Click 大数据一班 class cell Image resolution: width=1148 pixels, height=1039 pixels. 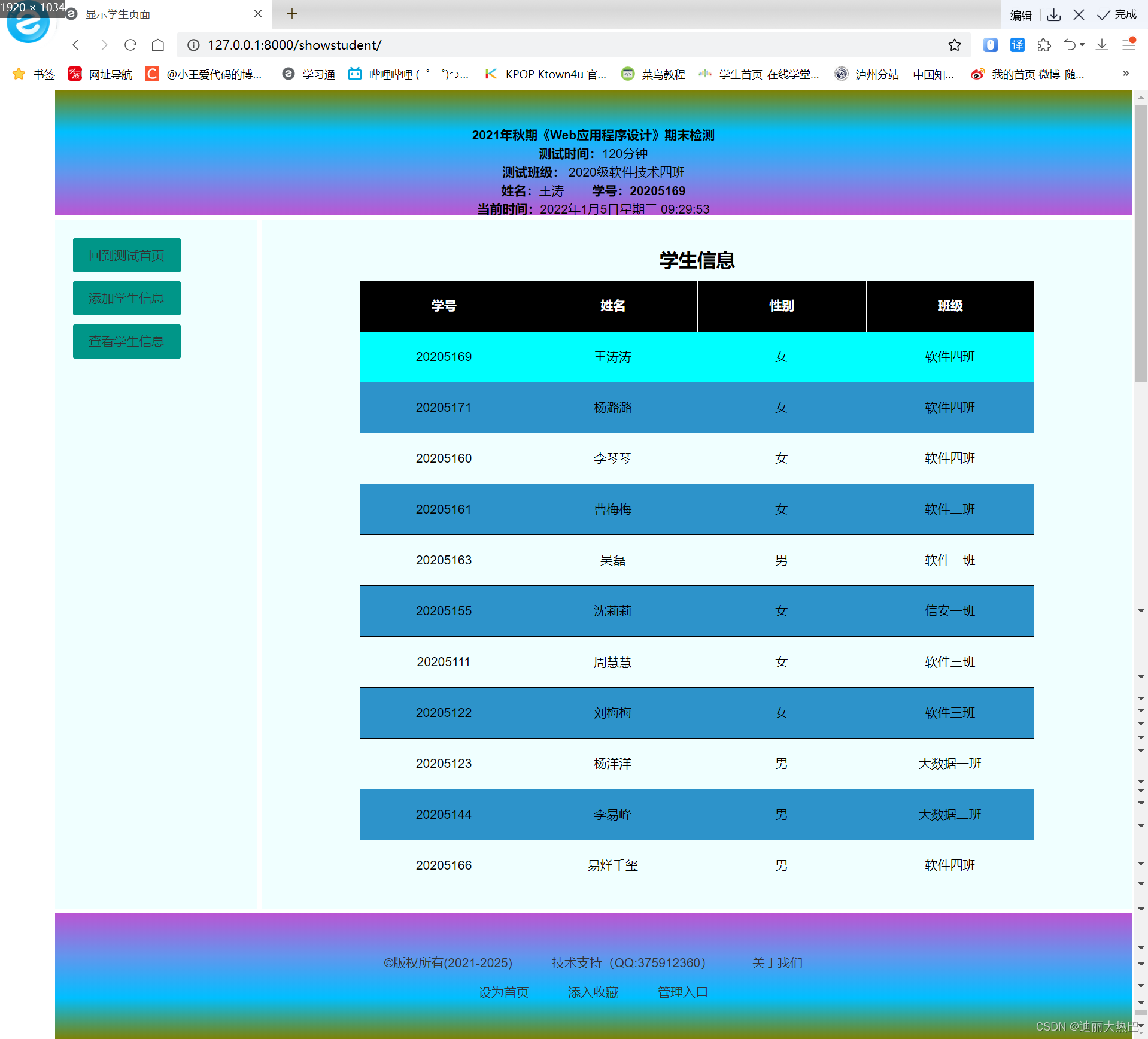coord(950,764)
